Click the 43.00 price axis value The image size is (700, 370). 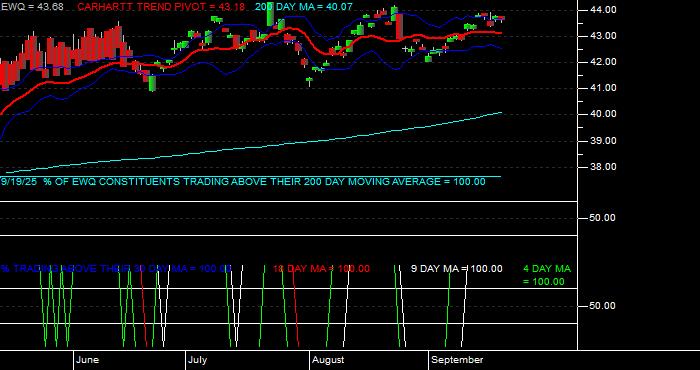coord(603,36)
